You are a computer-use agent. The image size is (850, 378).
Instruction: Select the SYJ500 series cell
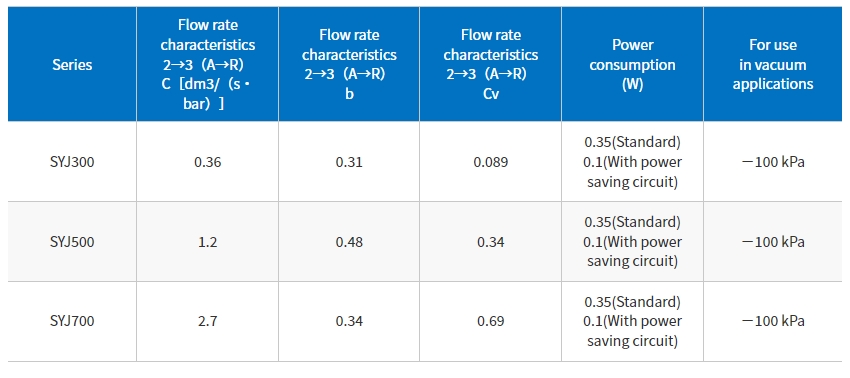(72, 241)
